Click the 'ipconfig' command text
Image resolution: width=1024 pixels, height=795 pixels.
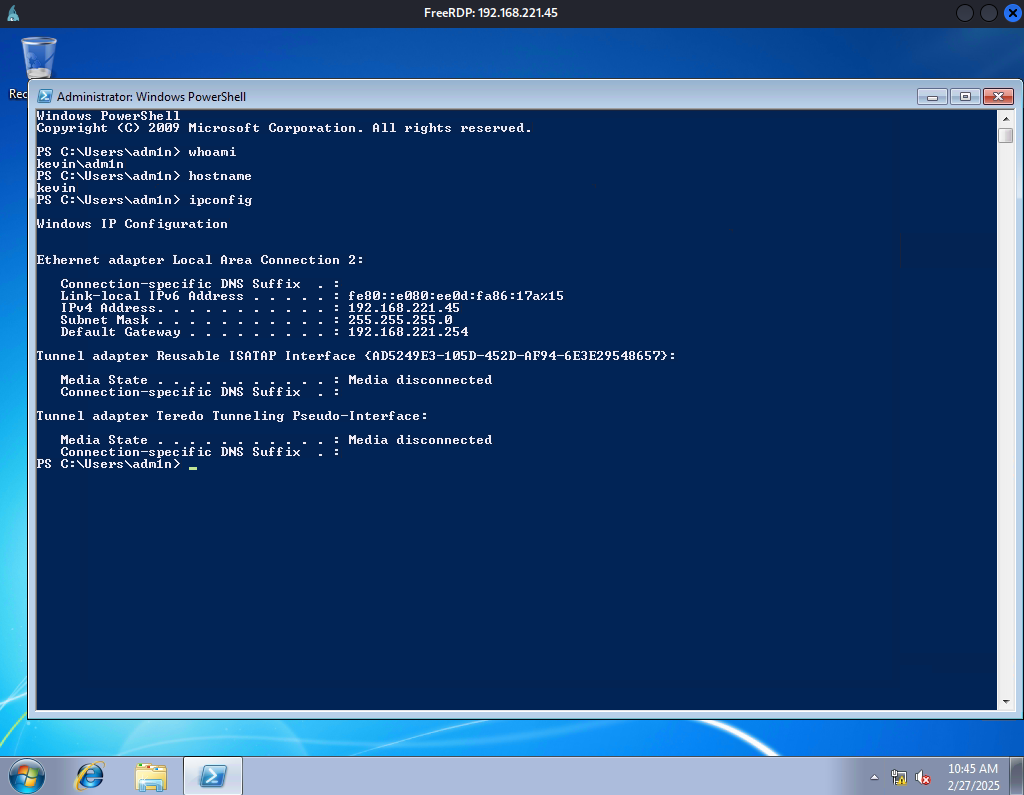(220, 200)
